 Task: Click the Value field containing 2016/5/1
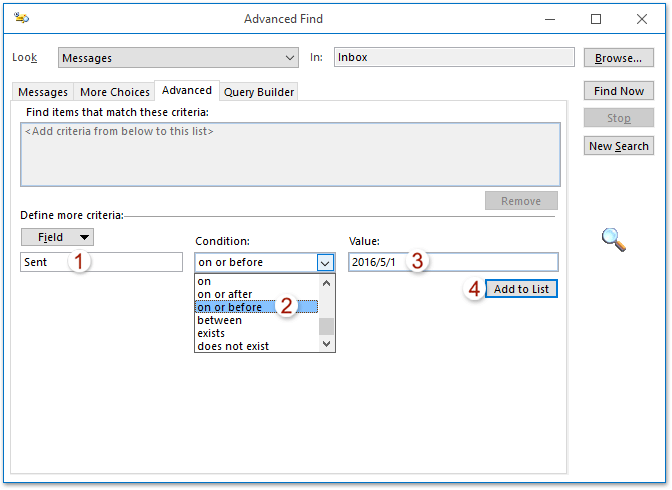pyautogui.click(x=453, y=262)
